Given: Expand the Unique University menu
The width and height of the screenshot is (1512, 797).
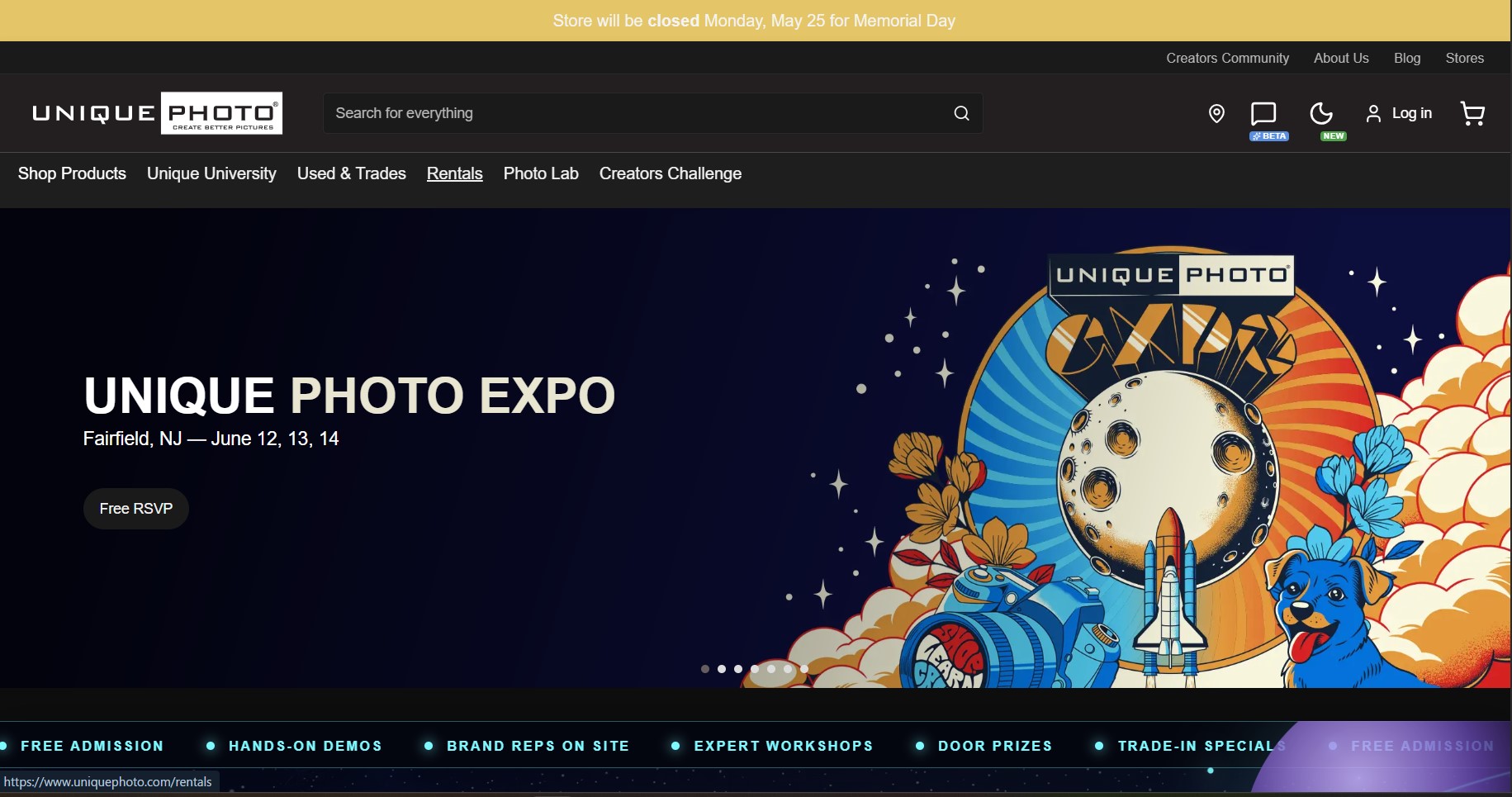Looking at the screenshot, I should 211,173.
